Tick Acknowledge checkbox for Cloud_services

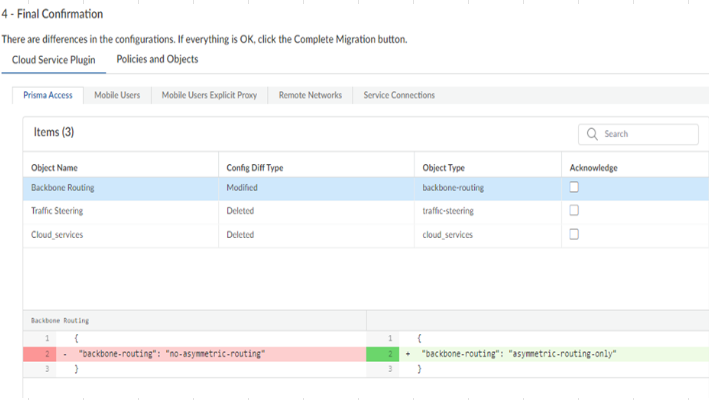point(574,234)
